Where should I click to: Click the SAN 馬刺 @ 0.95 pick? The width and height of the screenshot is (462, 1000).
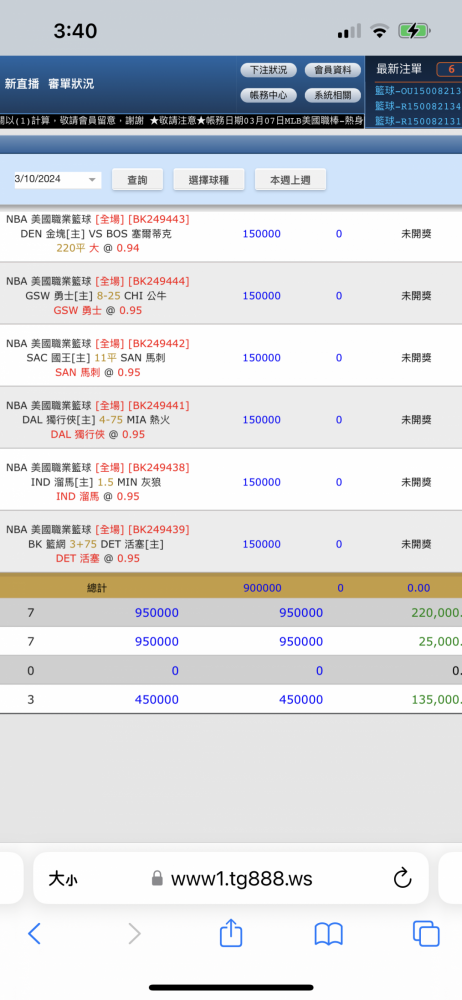(98, 372)
